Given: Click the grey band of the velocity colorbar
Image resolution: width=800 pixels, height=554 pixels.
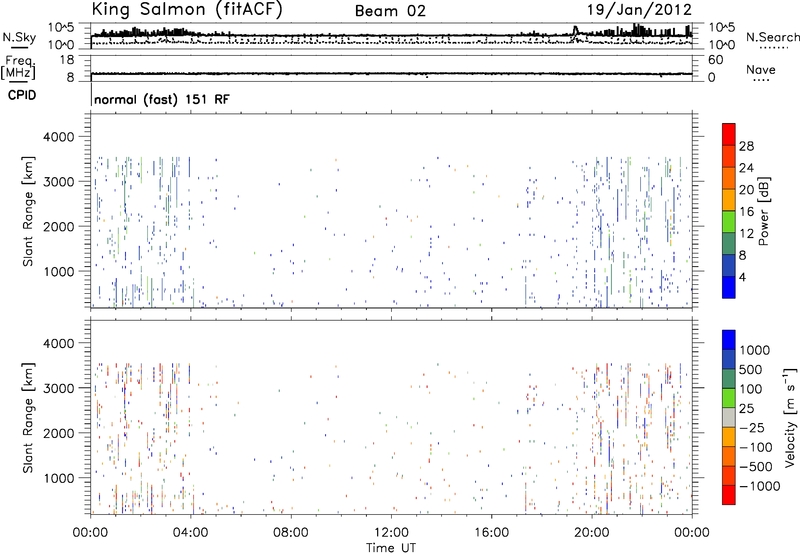Looking at the screenshot, I should (x=729, y=418).
